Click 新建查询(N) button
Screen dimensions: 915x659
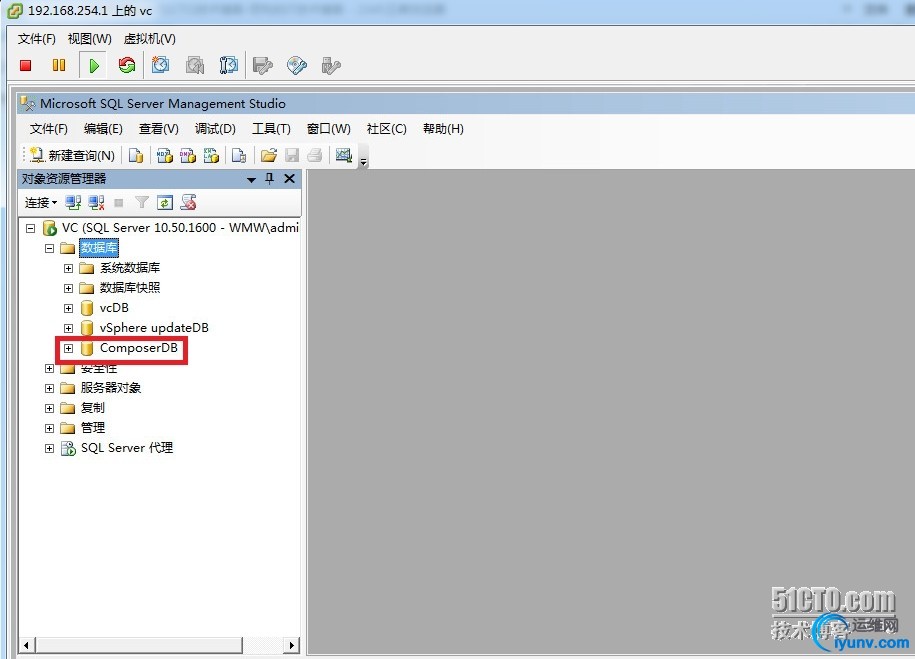[x=72, y=155]
